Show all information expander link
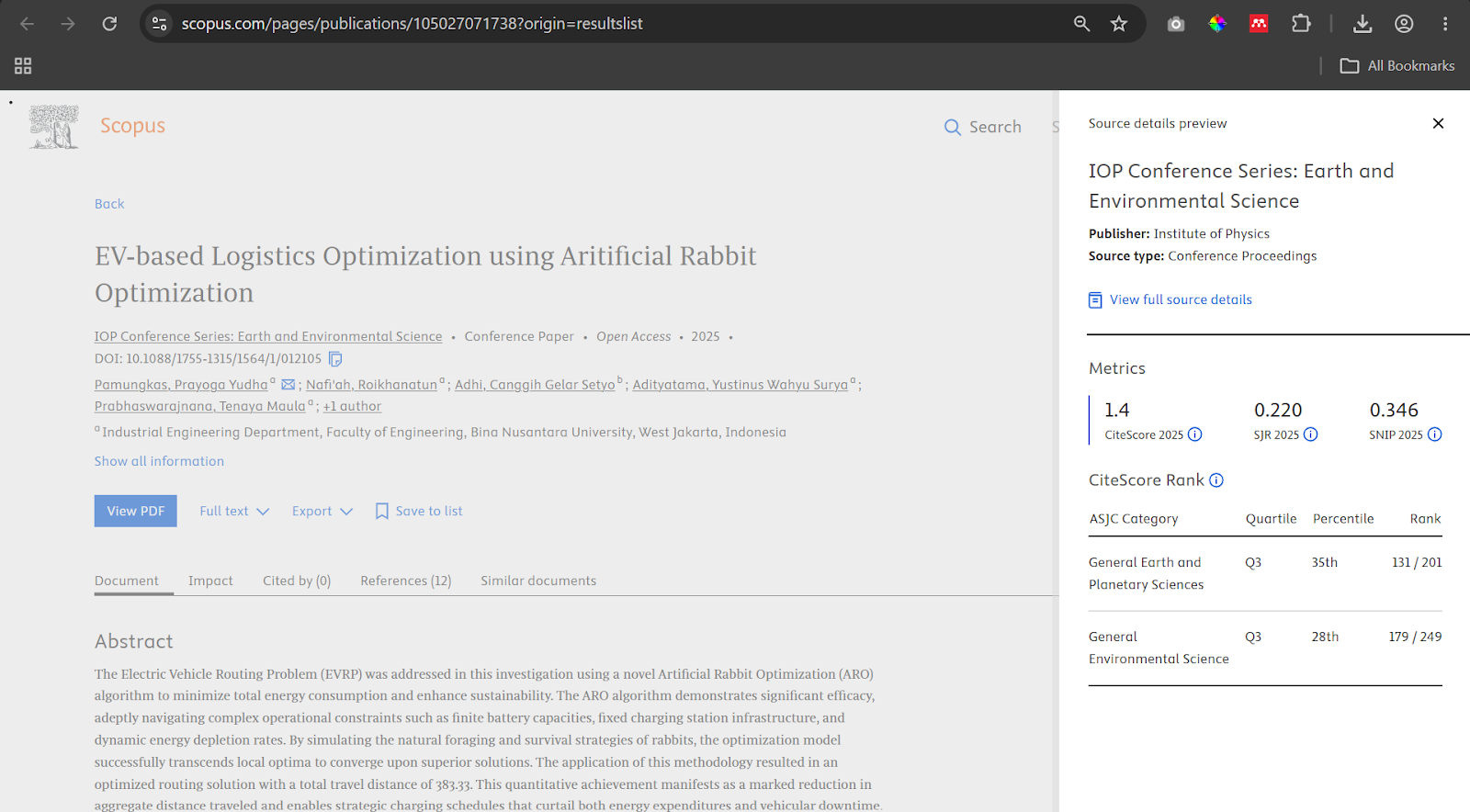 159,461
